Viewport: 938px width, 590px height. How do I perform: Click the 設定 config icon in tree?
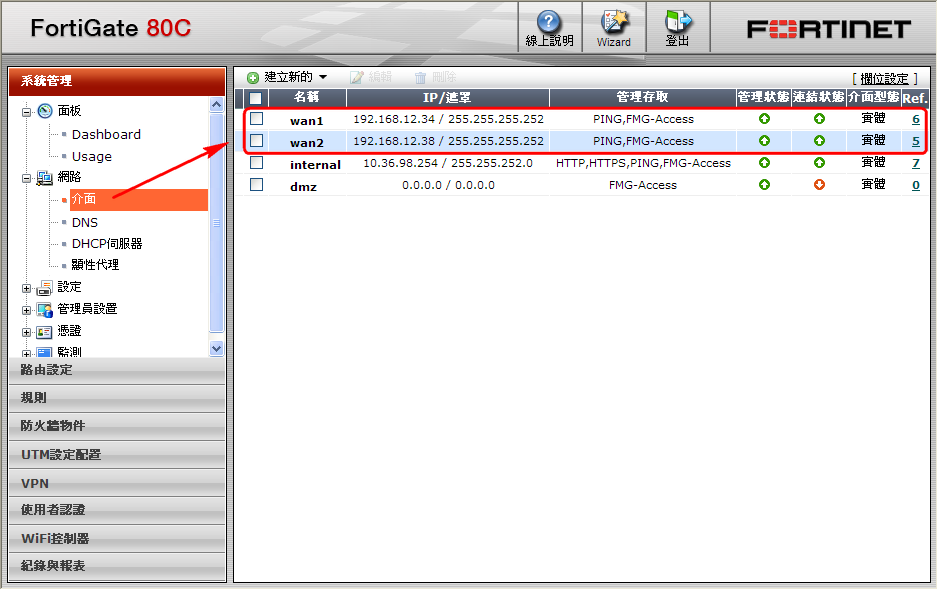pyautogui.click(x=45, y=288)
